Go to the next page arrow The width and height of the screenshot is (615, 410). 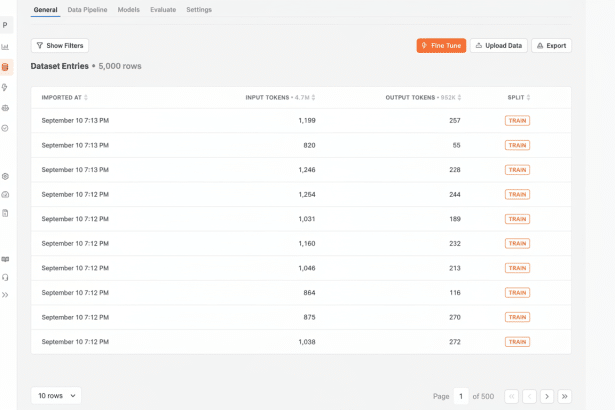547,396
